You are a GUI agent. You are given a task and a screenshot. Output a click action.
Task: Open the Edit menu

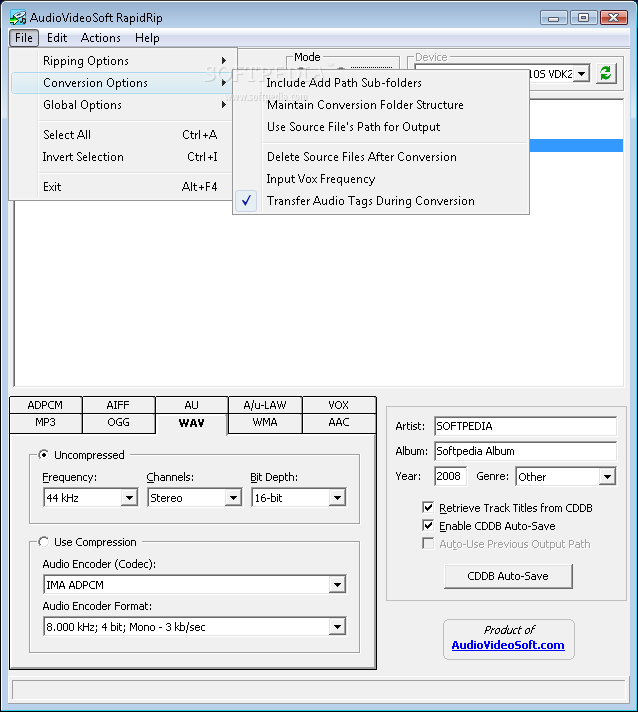57,38
